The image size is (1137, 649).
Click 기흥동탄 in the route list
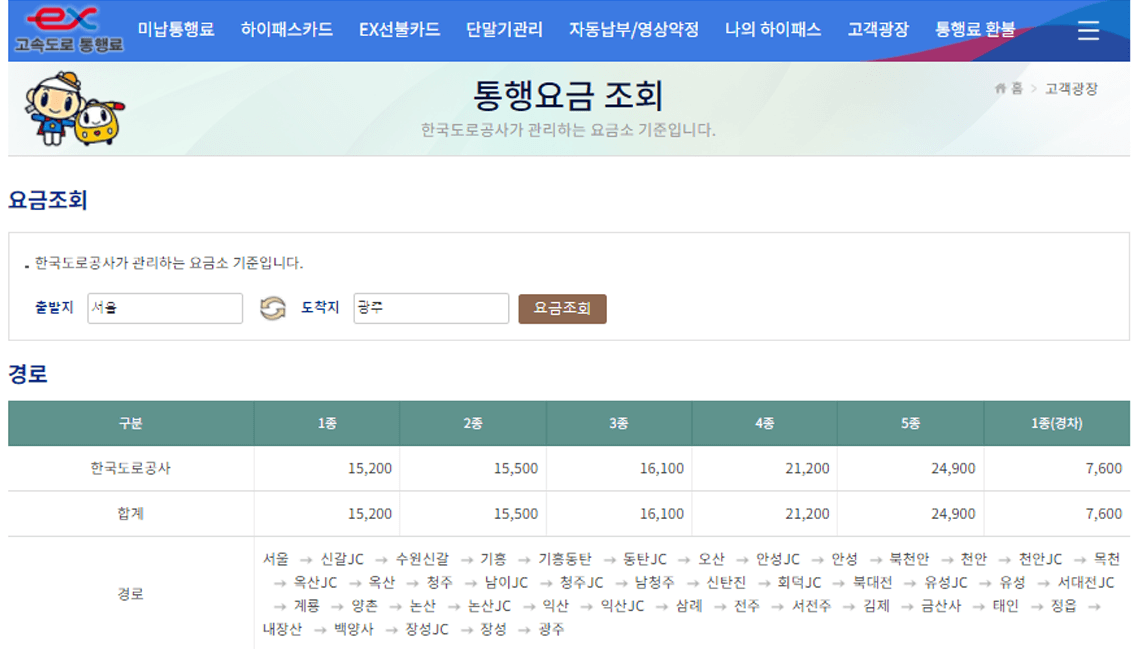(x=565, y=559)
